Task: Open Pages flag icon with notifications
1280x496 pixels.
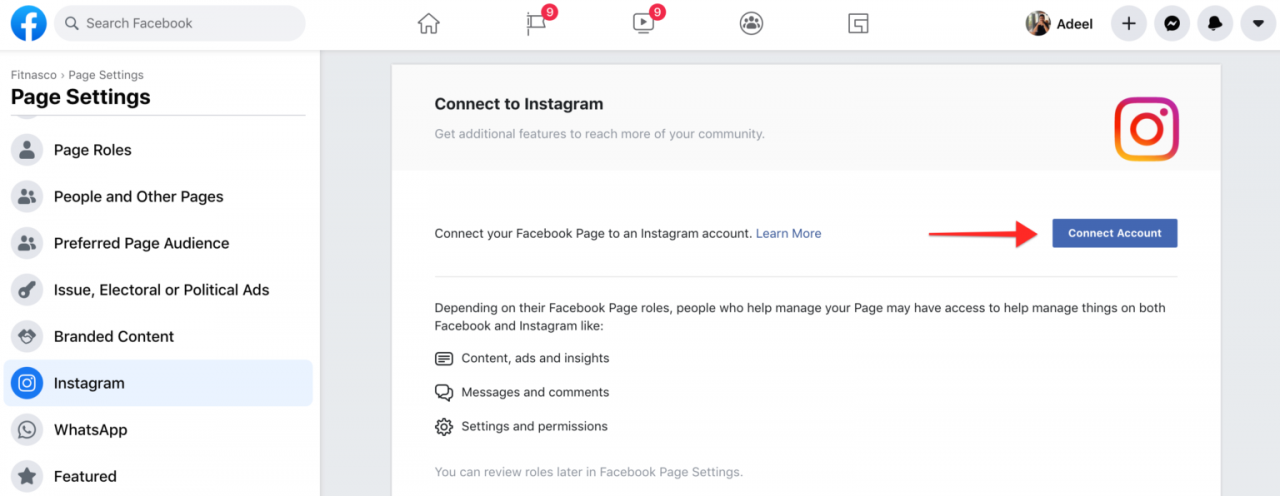Action: [538, 23]
